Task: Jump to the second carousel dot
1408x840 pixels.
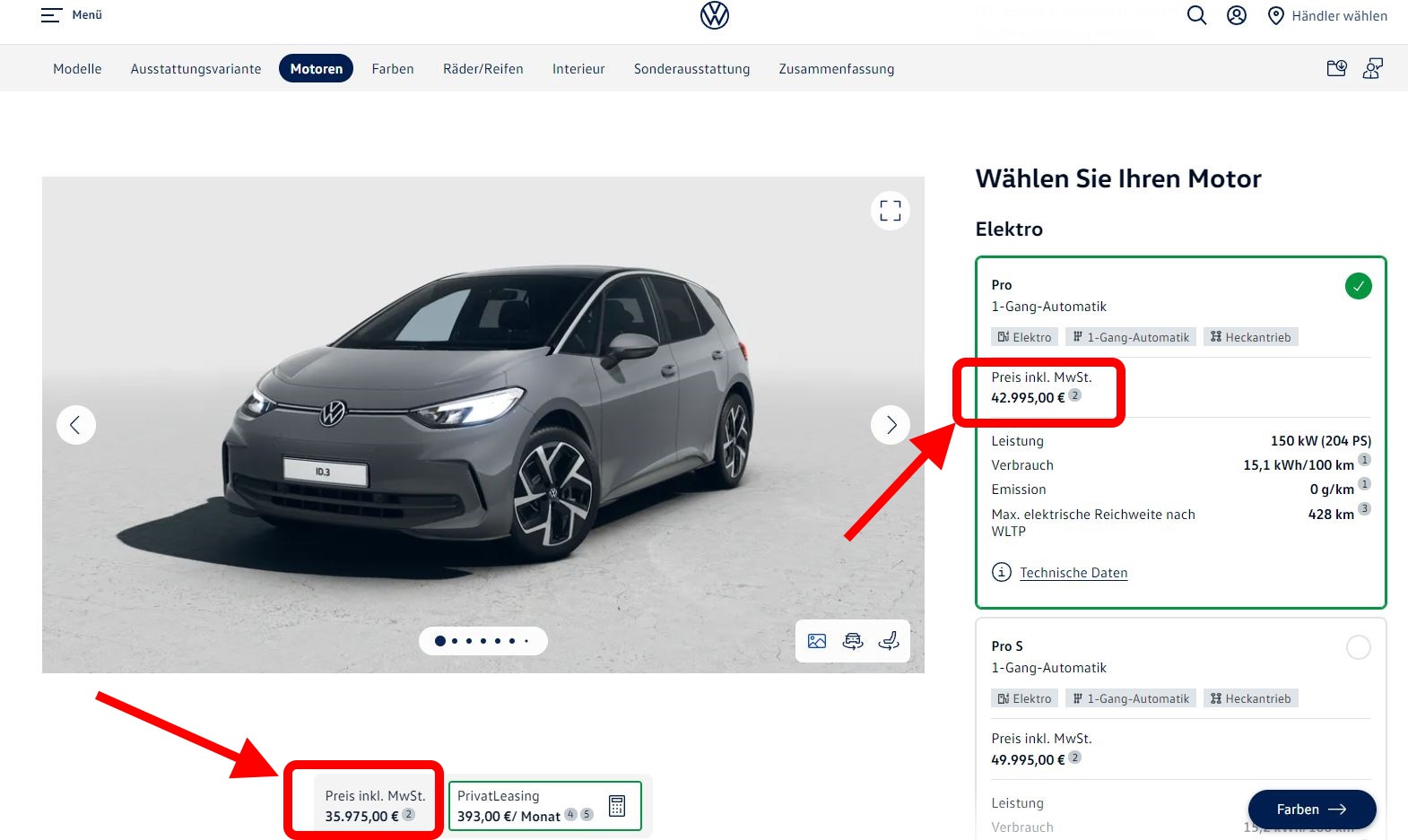Action: coord(455,641)
